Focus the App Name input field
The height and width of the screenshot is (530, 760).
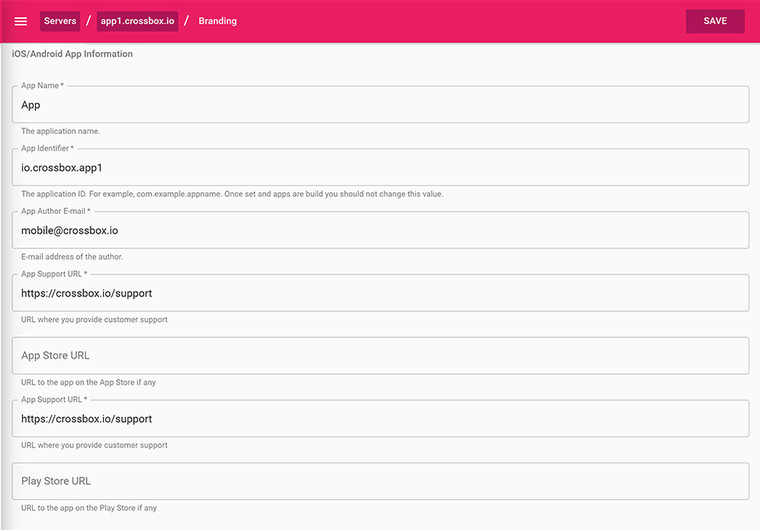click(x=380, y=105)
